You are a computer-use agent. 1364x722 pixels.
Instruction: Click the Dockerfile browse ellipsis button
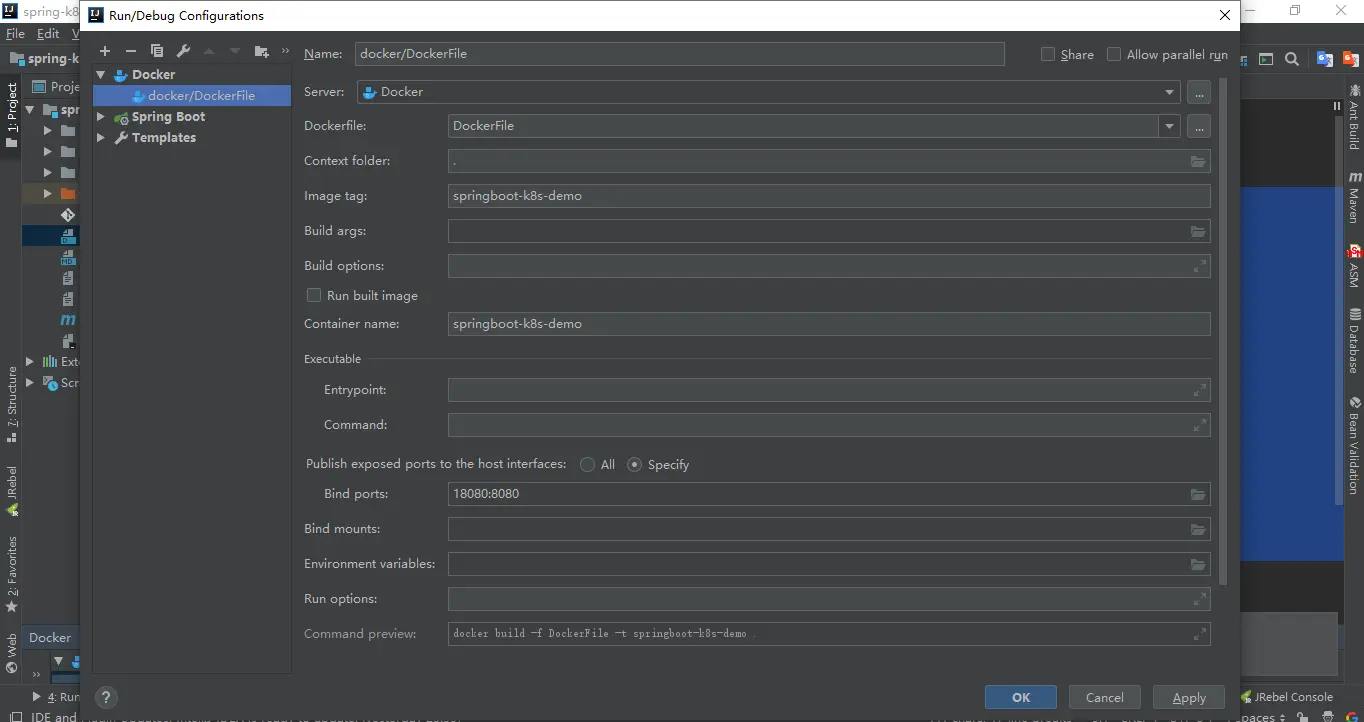point(1199,126)
